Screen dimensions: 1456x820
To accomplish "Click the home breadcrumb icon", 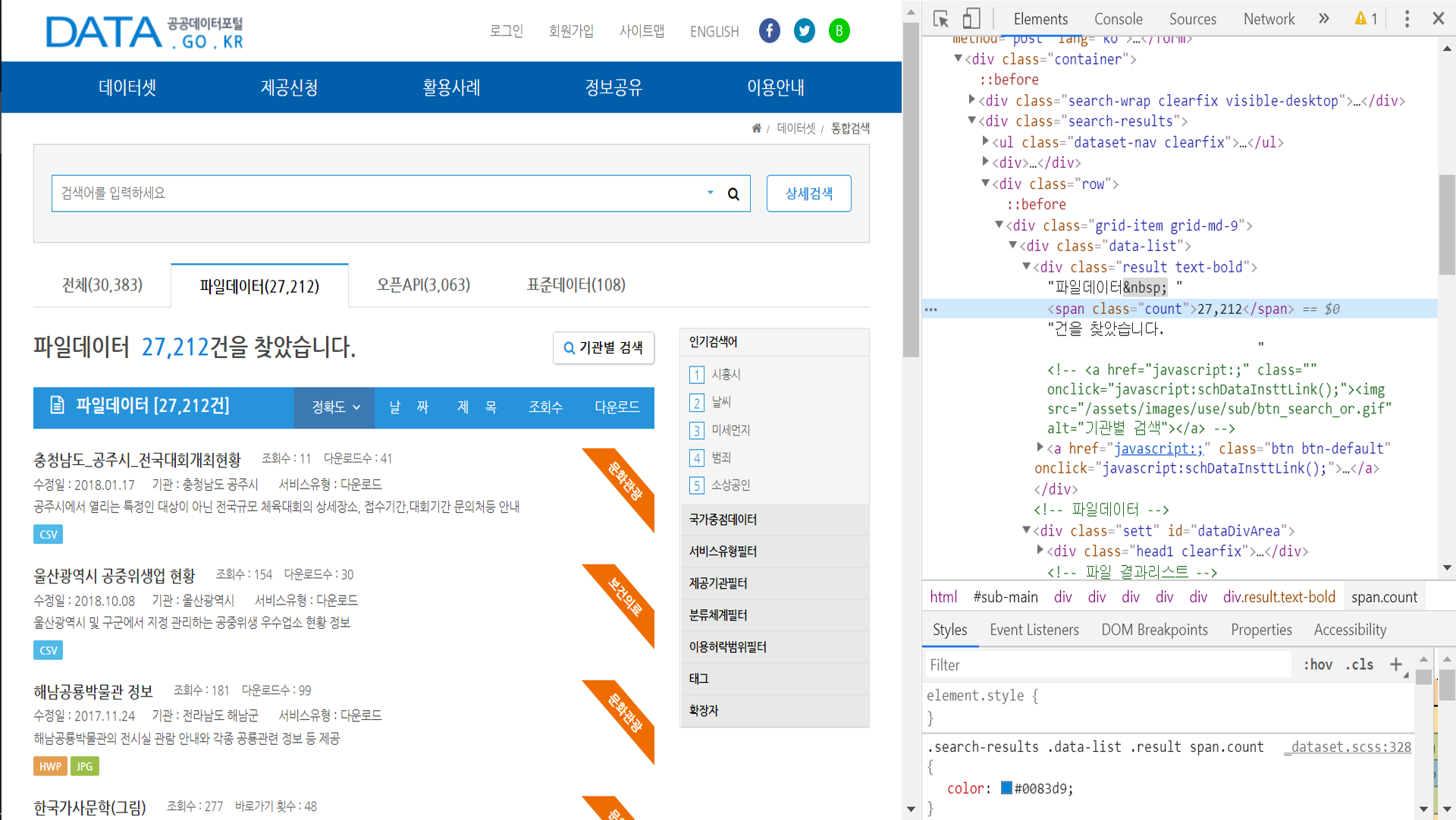I will [x=756, y=128].
